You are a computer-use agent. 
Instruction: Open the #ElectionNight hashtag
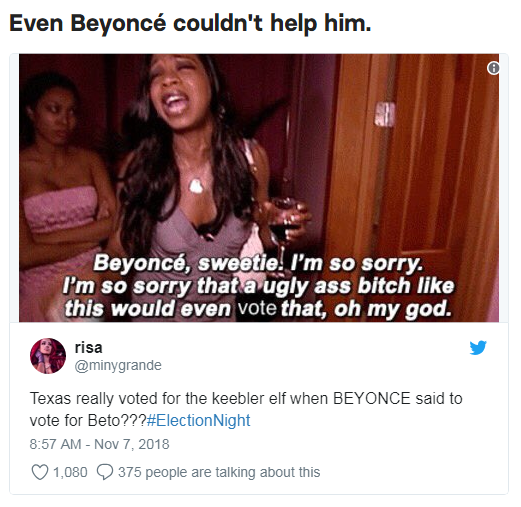point(198,420)
